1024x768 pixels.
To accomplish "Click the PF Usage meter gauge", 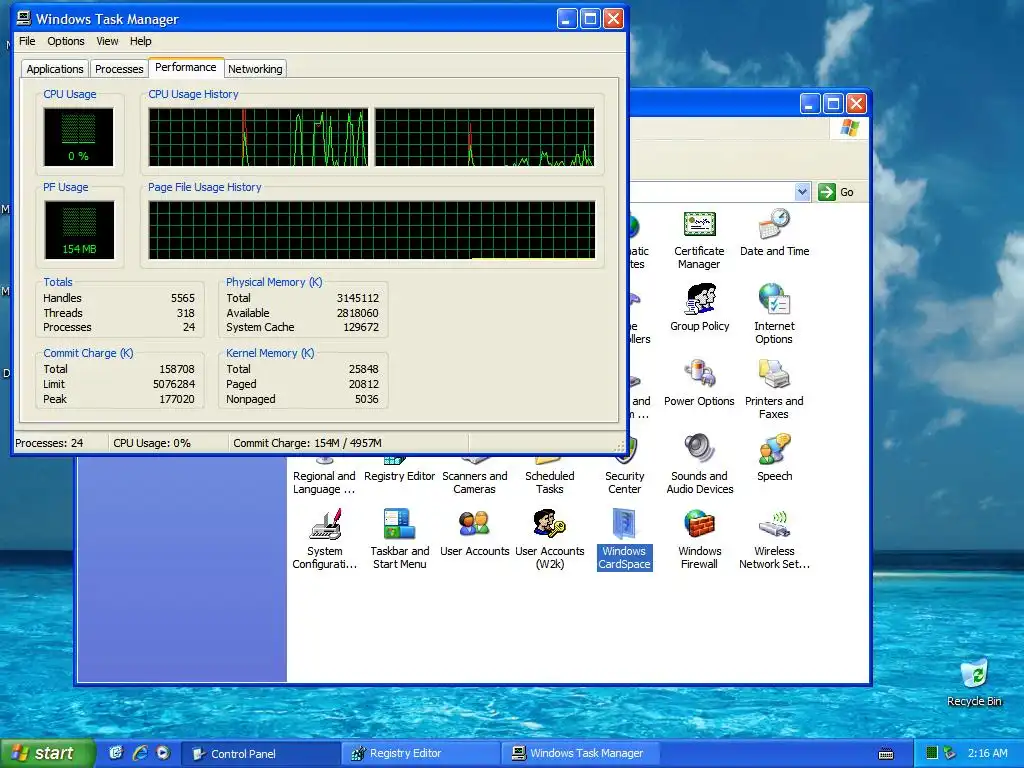I will click(x=79, y=230).
